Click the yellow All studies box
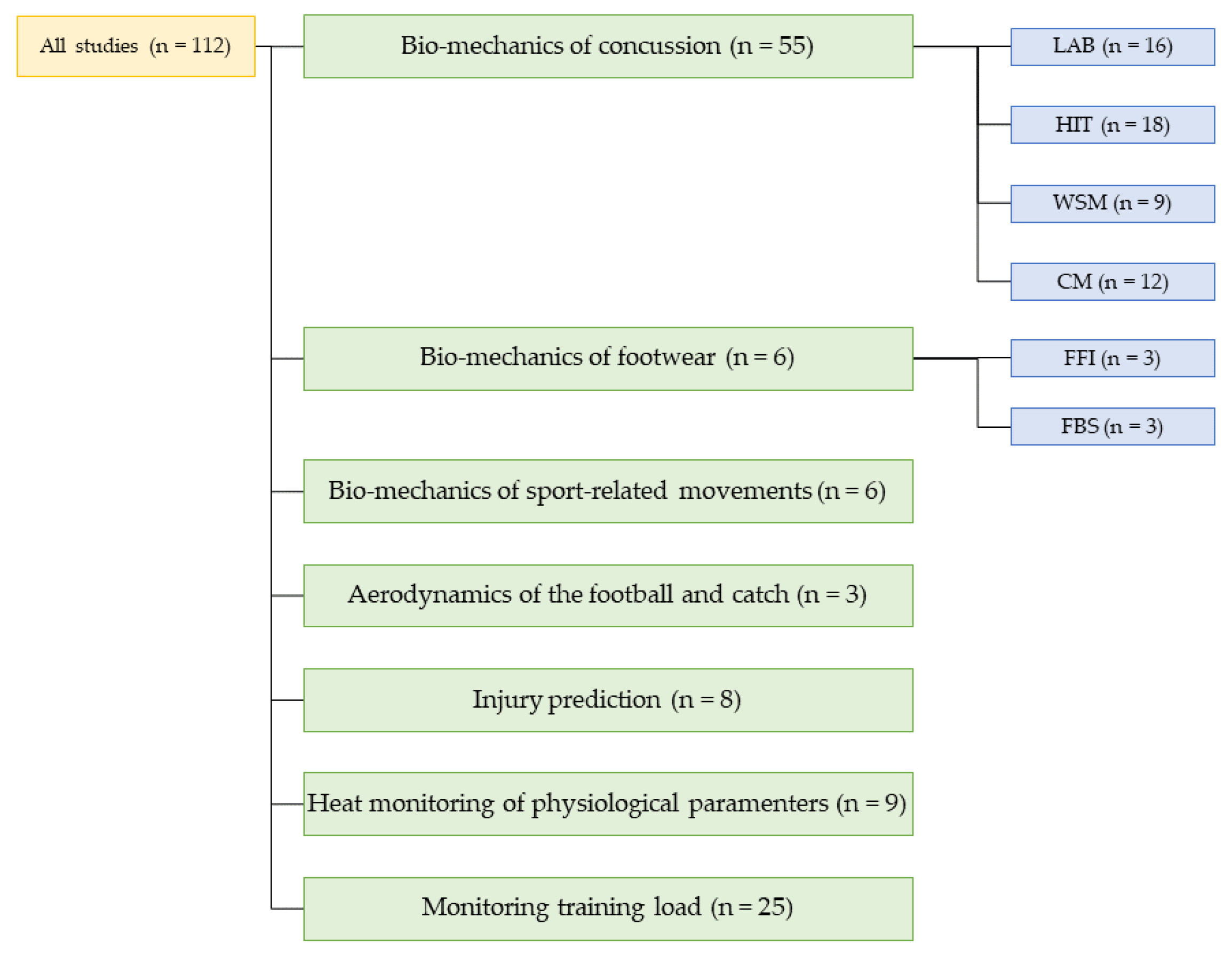The width and height of the screenshot is (1232, 956). click(x=136, y=46)
